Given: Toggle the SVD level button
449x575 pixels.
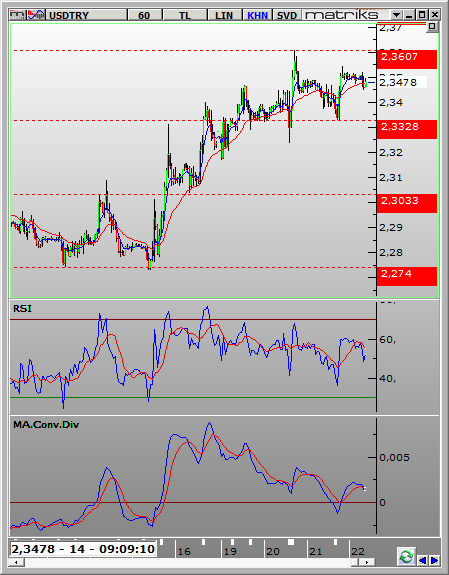Looking at the screenshot, I should [x=286, y=15].
